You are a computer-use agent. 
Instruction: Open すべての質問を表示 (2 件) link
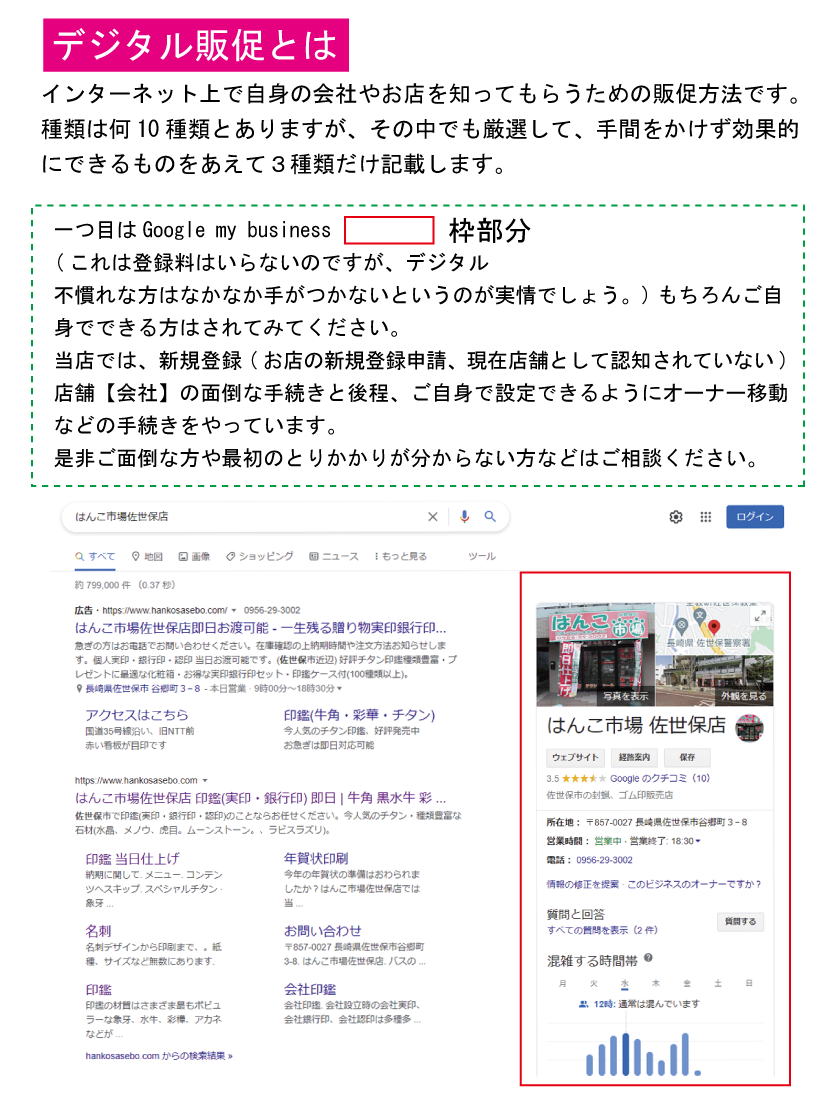point(602,930)
